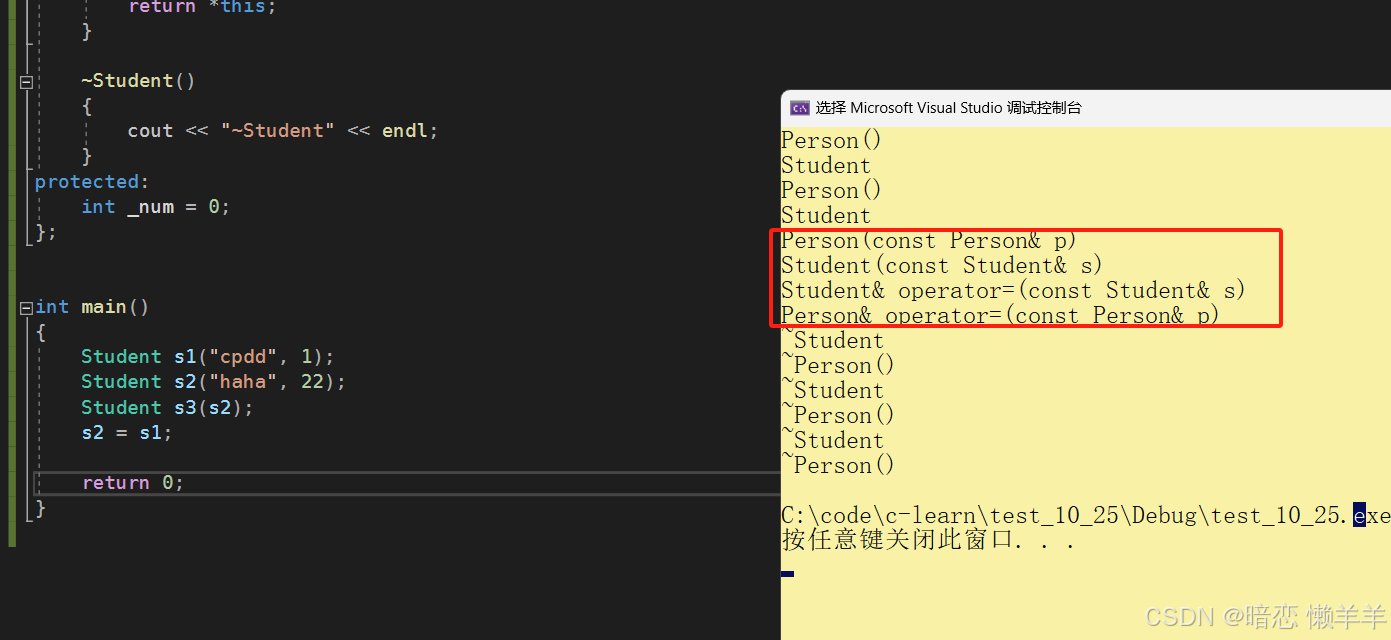Click the 'return *this;' code line

tap(202, 7)
